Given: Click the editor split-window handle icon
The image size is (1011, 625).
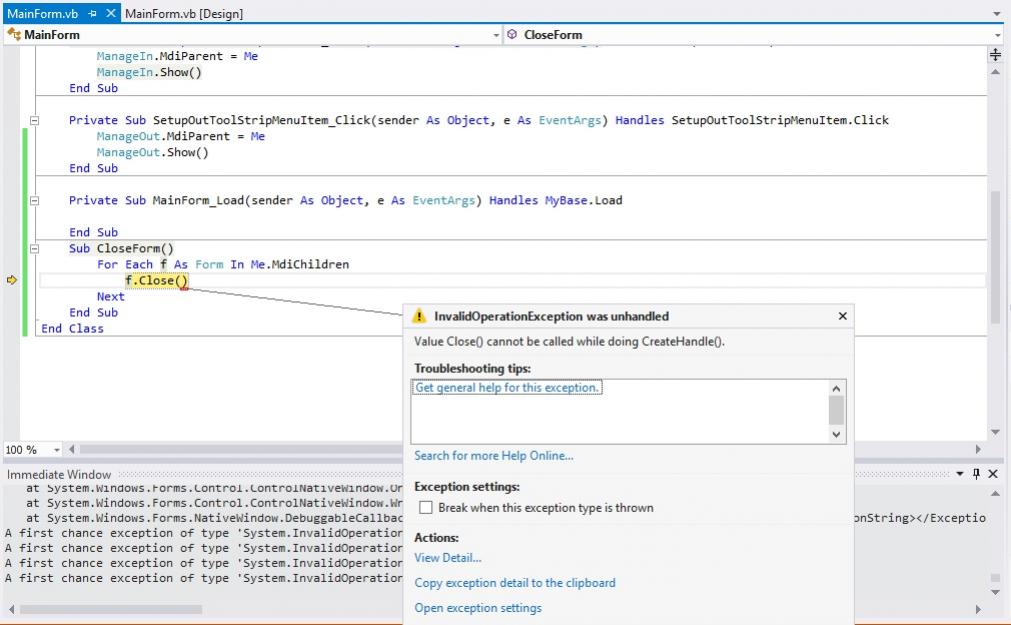Looking at the screenshot, I should (996, 55).
